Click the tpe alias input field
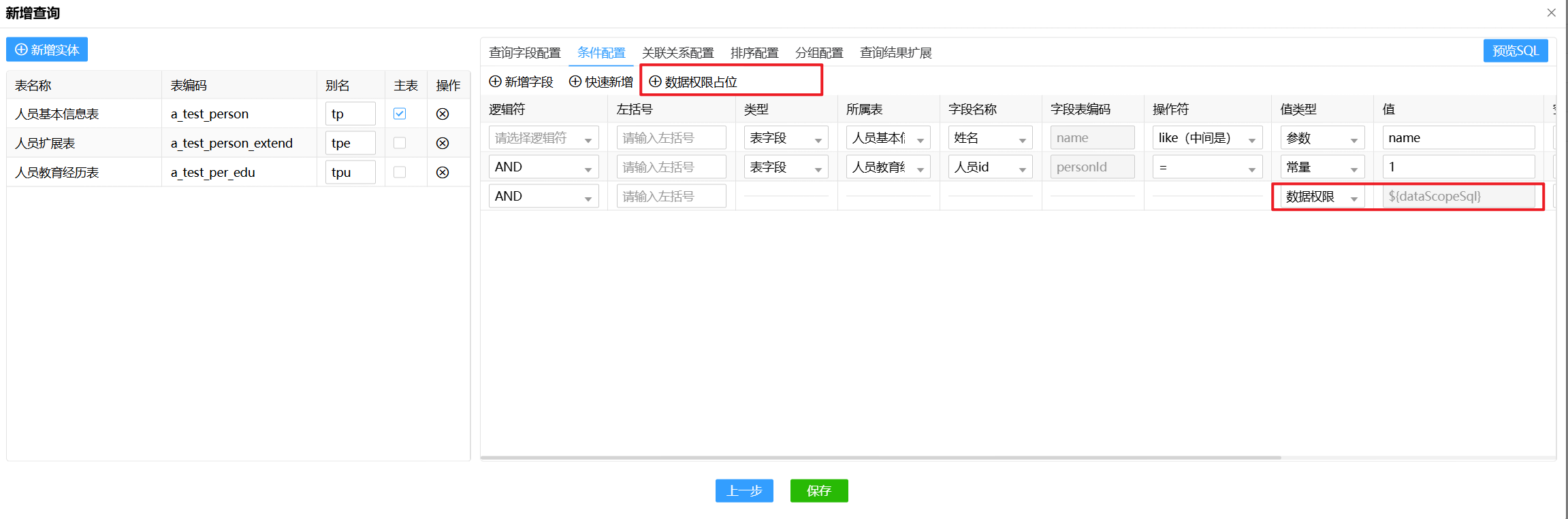The width and height of the screenshot is (1568, 519). 350,143
